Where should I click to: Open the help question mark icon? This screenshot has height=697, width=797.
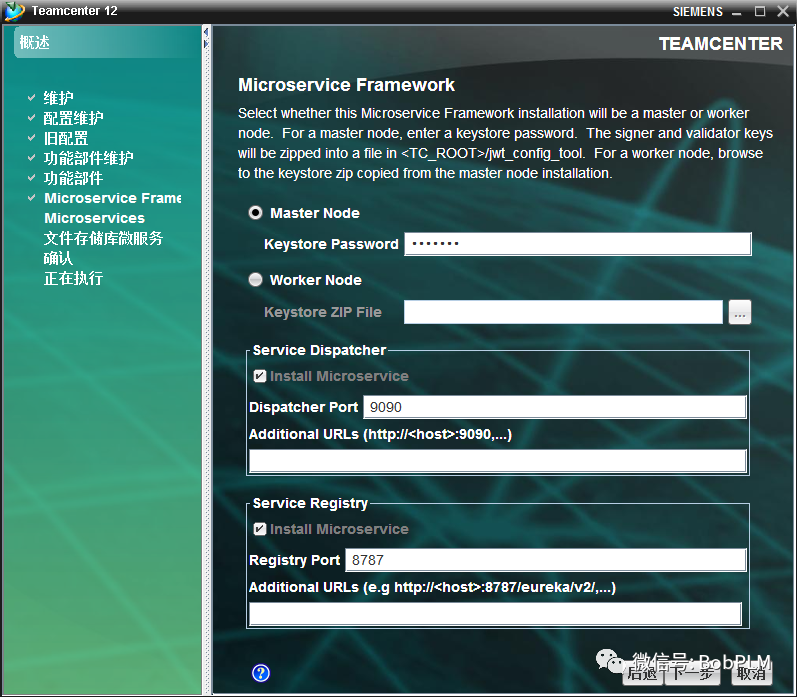click(261, 673)
